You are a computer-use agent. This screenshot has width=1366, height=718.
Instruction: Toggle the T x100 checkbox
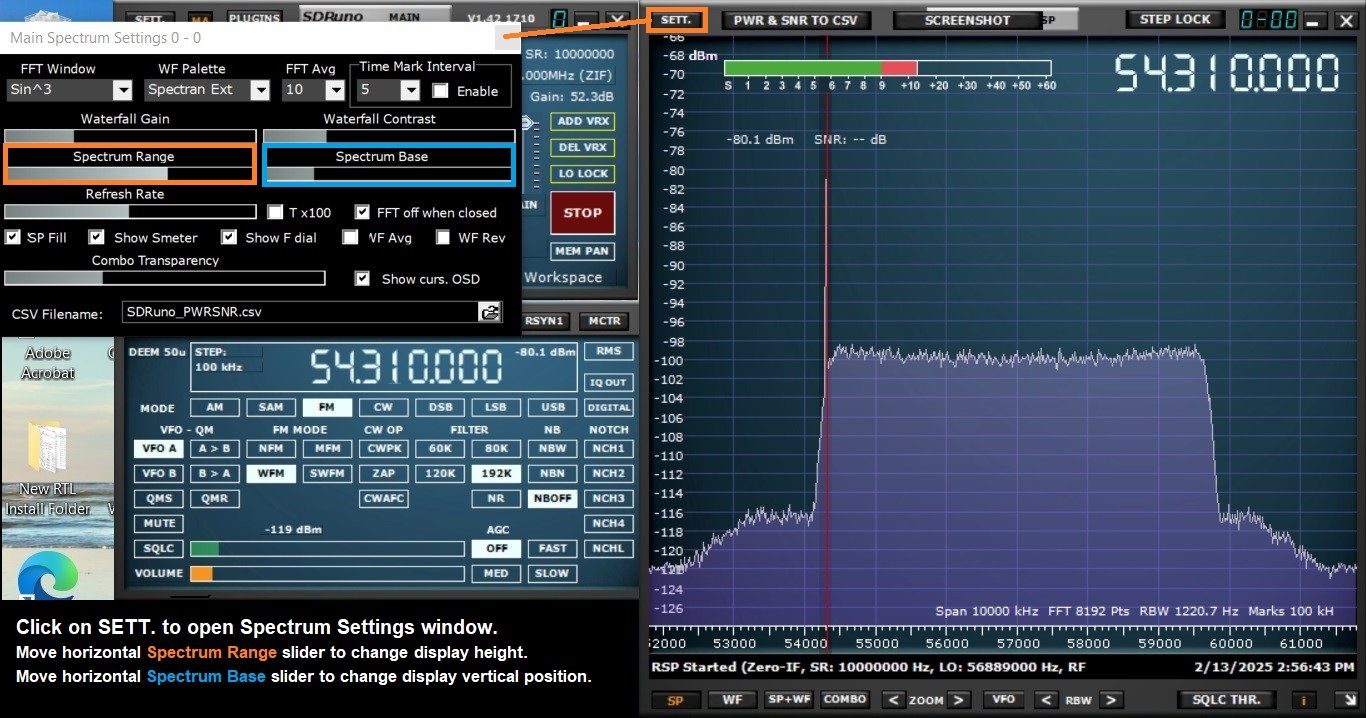point(276,212)
